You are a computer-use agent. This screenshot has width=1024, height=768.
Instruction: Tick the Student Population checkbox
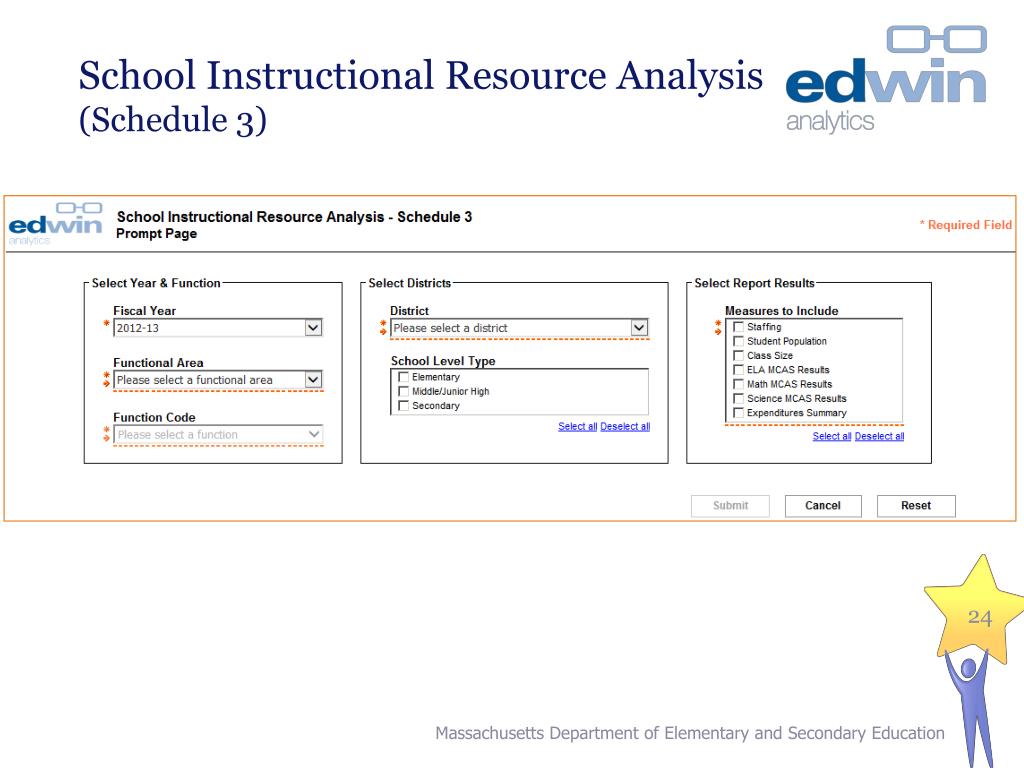pyautogui.click(x=739, y=341)
